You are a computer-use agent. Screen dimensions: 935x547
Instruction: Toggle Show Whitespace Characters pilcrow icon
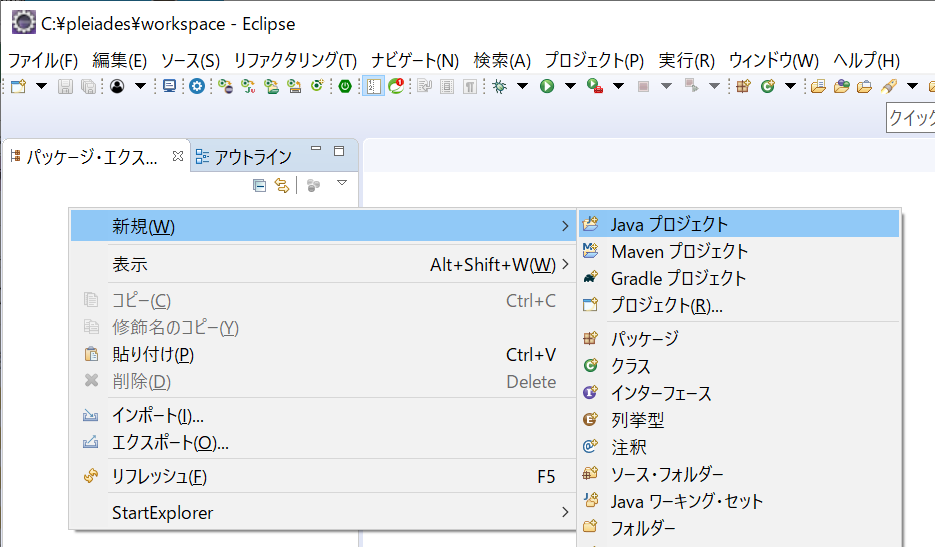pyautogui.click(x=470, y=86)
